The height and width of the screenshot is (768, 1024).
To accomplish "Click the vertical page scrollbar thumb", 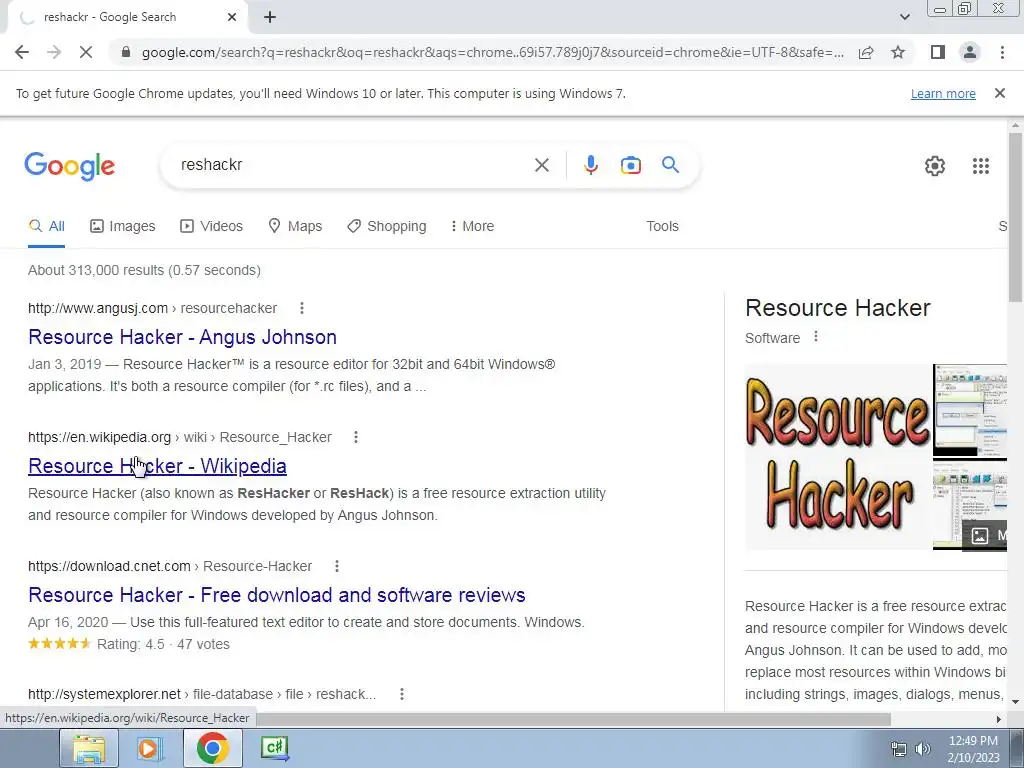I will point(1015,216).
